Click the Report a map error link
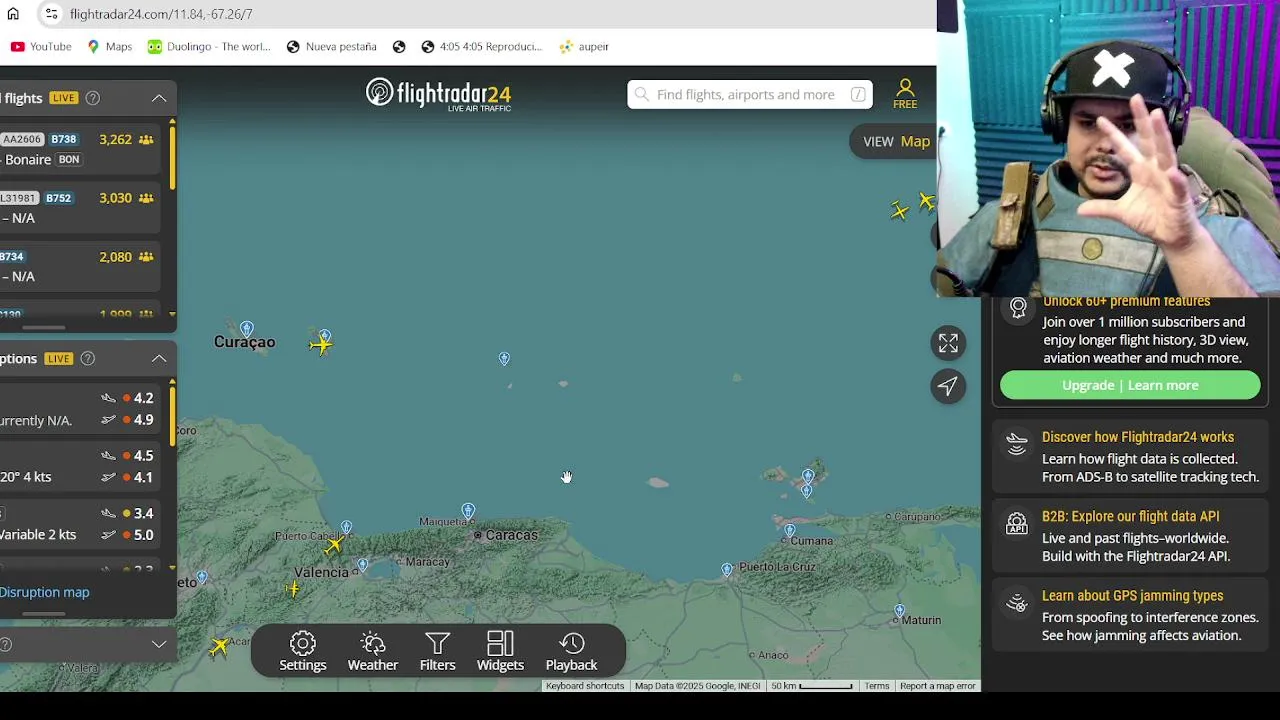1280x720 pixels. (937, 686)
